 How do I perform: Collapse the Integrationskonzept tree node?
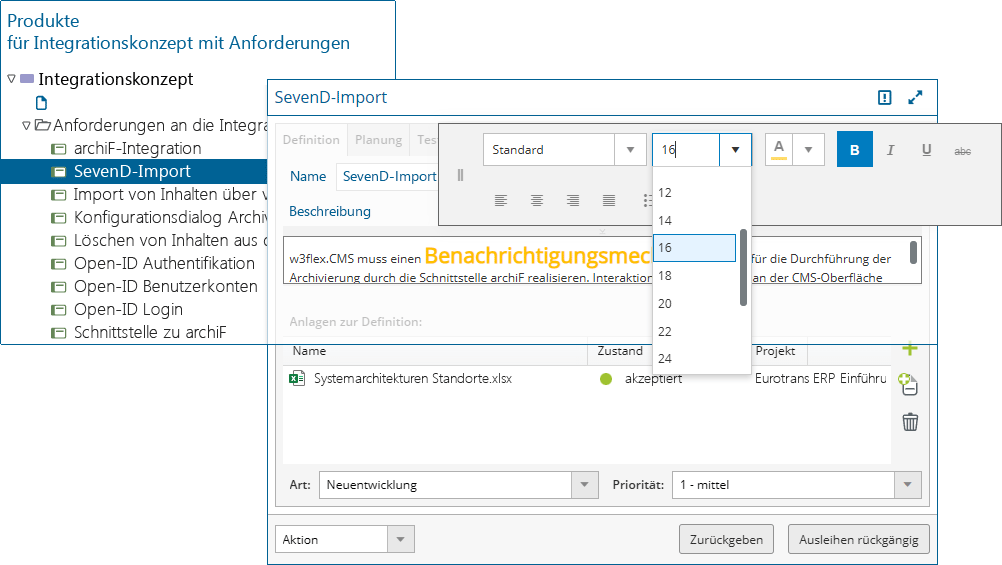11,79
